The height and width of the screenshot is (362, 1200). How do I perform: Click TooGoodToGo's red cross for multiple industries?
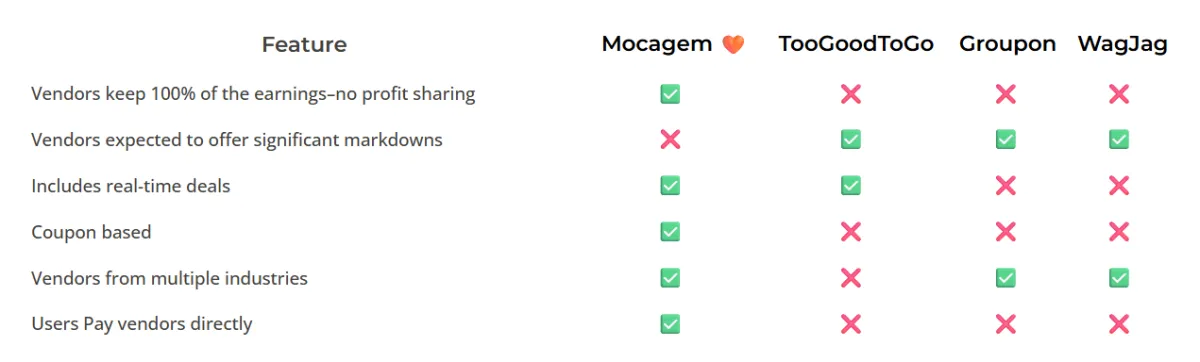coord(851,278)
